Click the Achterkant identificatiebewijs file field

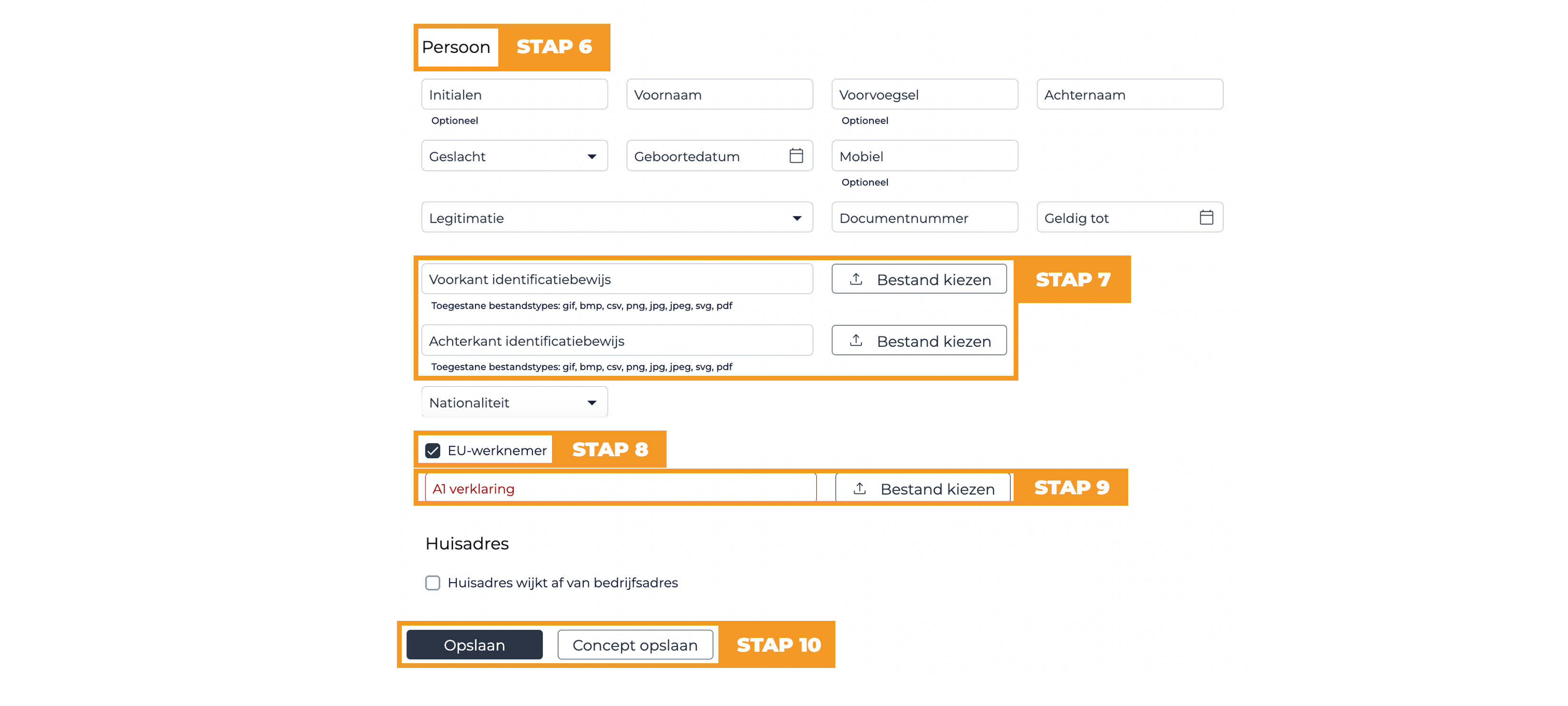click(617, 341)
